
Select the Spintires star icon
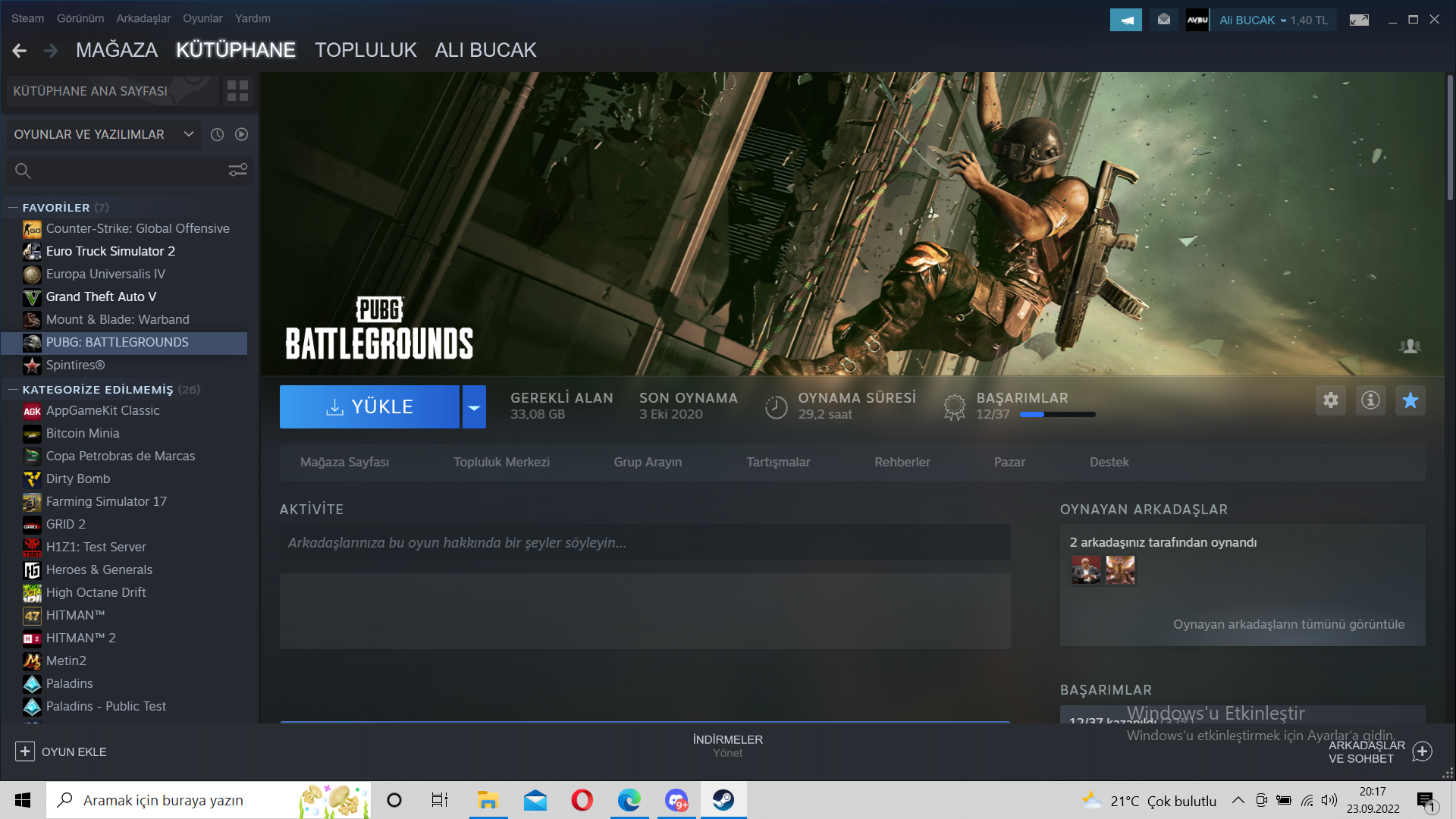click(32, 366)
